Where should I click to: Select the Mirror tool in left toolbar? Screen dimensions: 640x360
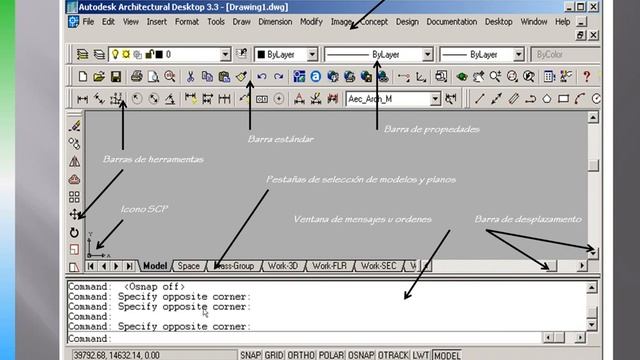click(x=74, y=161)
